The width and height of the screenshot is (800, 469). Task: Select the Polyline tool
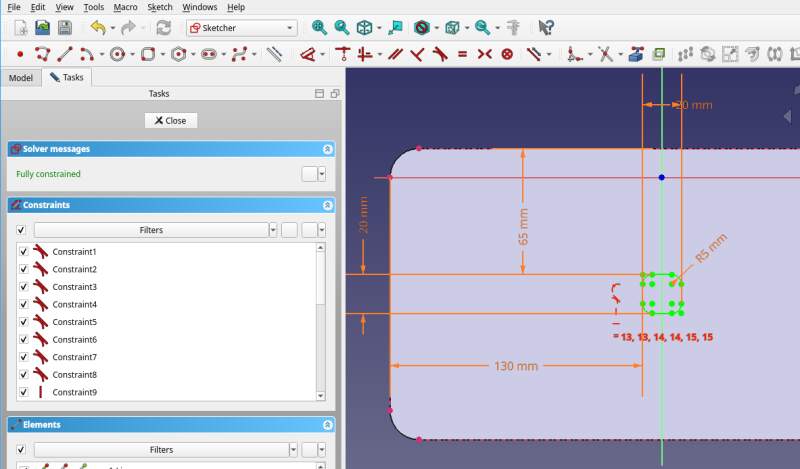pyautogui.click(x=42, y=54)
